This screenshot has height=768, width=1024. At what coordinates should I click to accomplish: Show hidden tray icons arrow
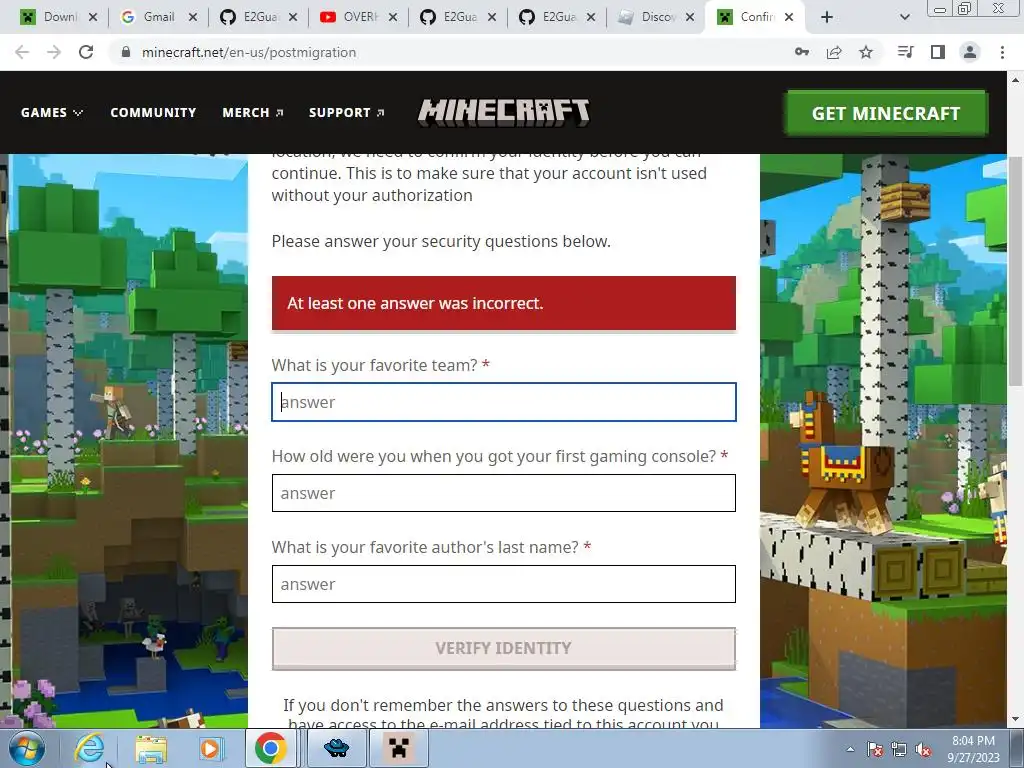[x=850, y=749]
